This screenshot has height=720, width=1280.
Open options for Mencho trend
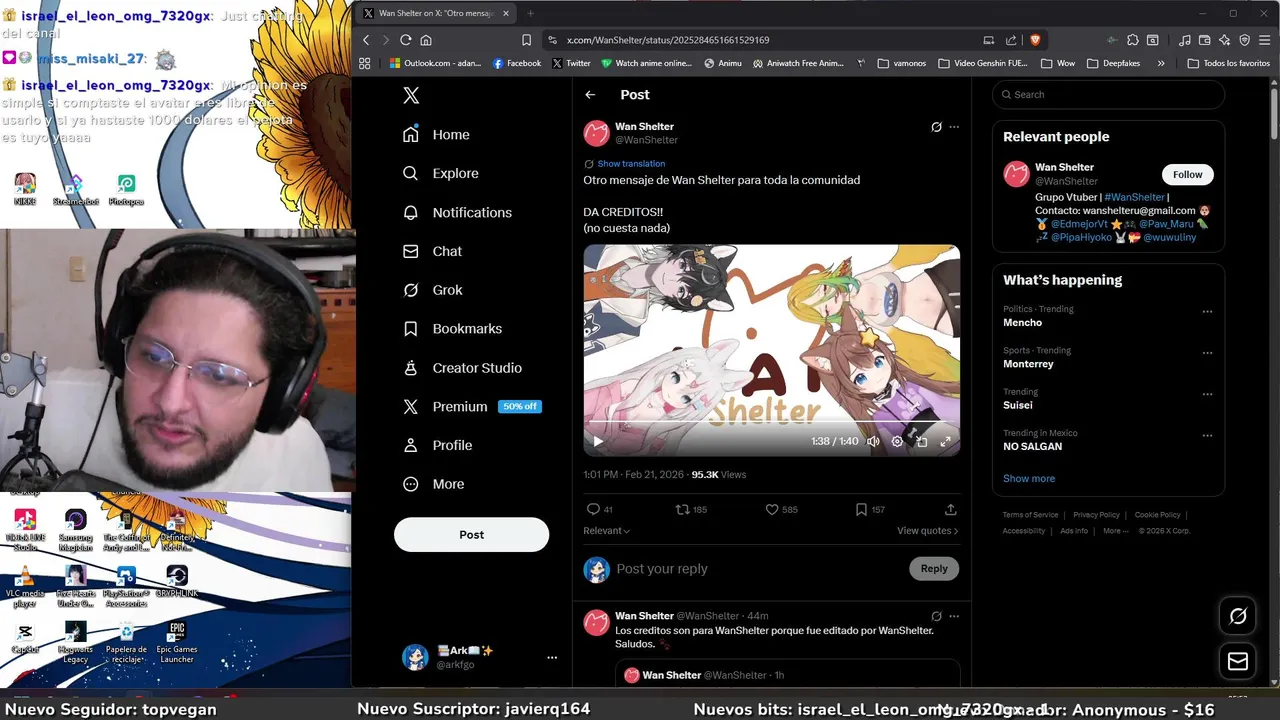pyautogui.click(x=1207, y=311)
